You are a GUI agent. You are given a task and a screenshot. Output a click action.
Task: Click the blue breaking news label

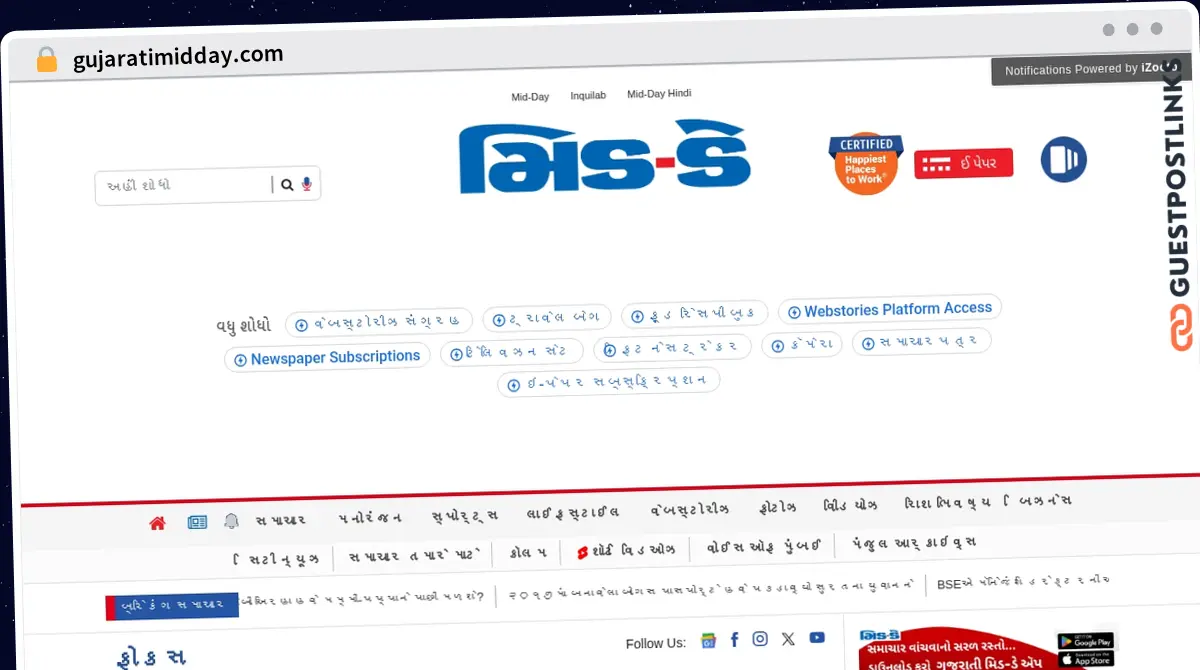point(172,606)
